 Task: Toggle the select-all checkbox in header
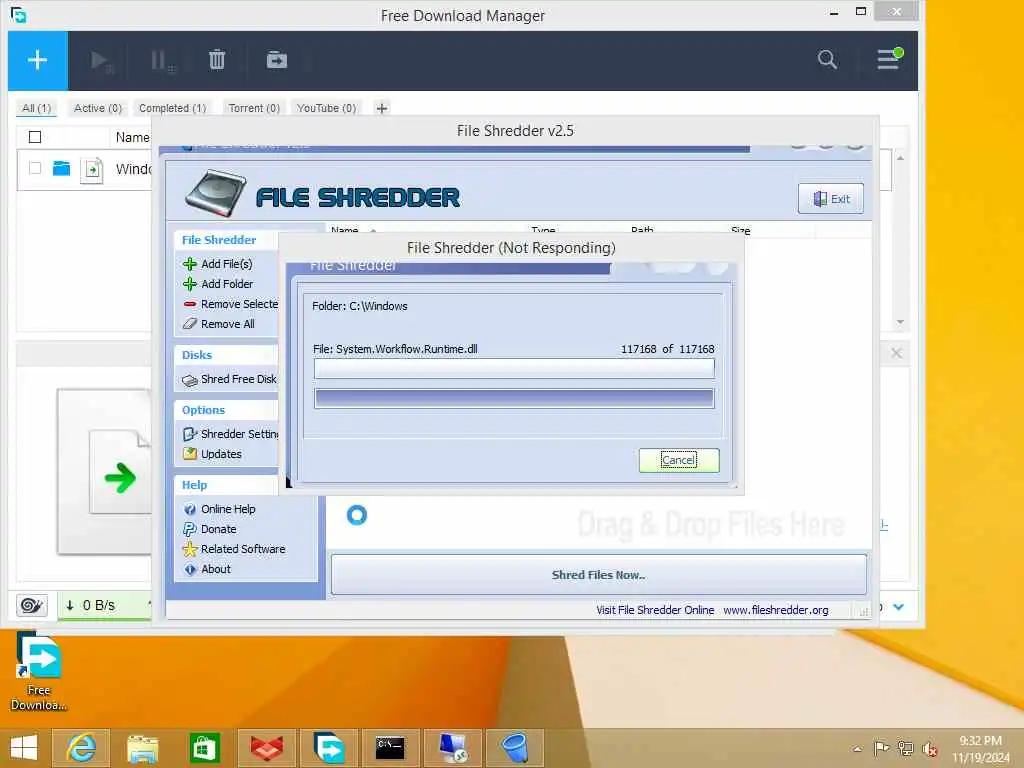[x=35, y=137]
